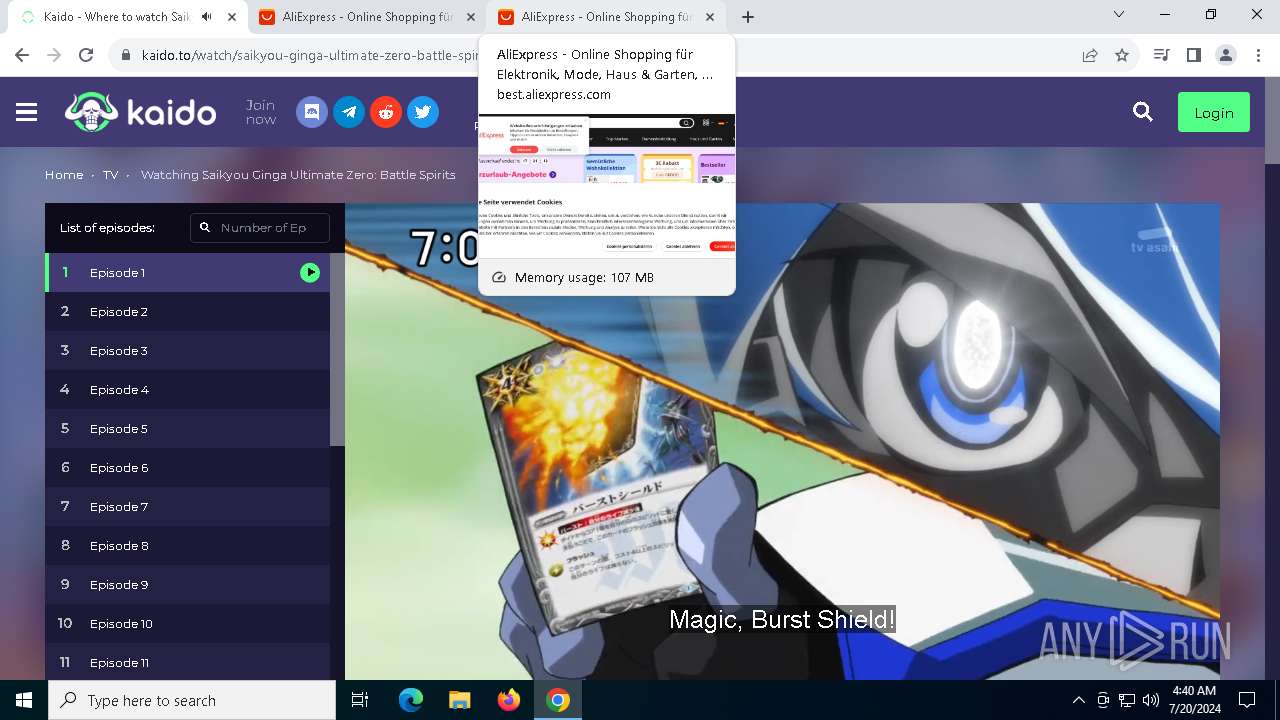This screenshot has width=1280, height=720.
Task: Reload the current page
Action: tap(86, 55)
